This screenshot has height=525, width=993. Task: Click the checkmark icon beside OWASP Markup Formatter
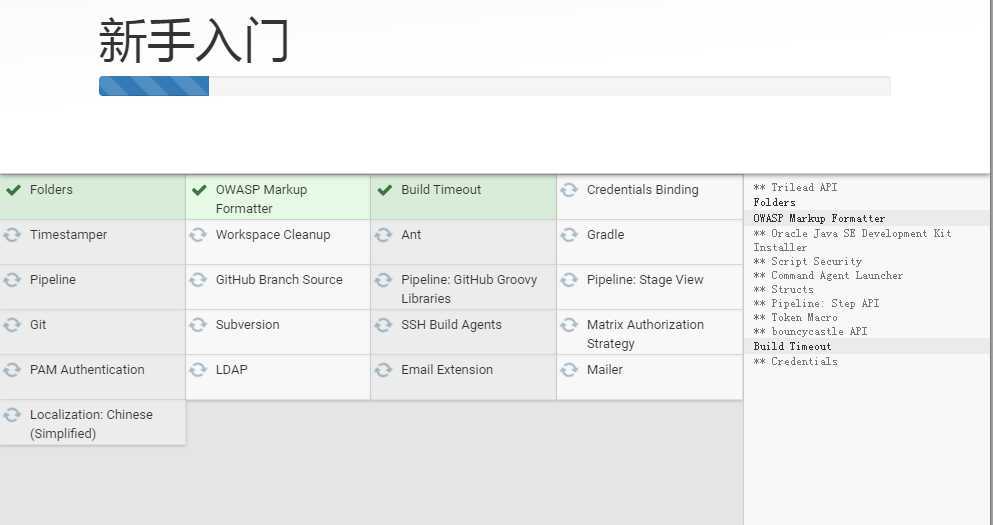(x=199, y=189)
